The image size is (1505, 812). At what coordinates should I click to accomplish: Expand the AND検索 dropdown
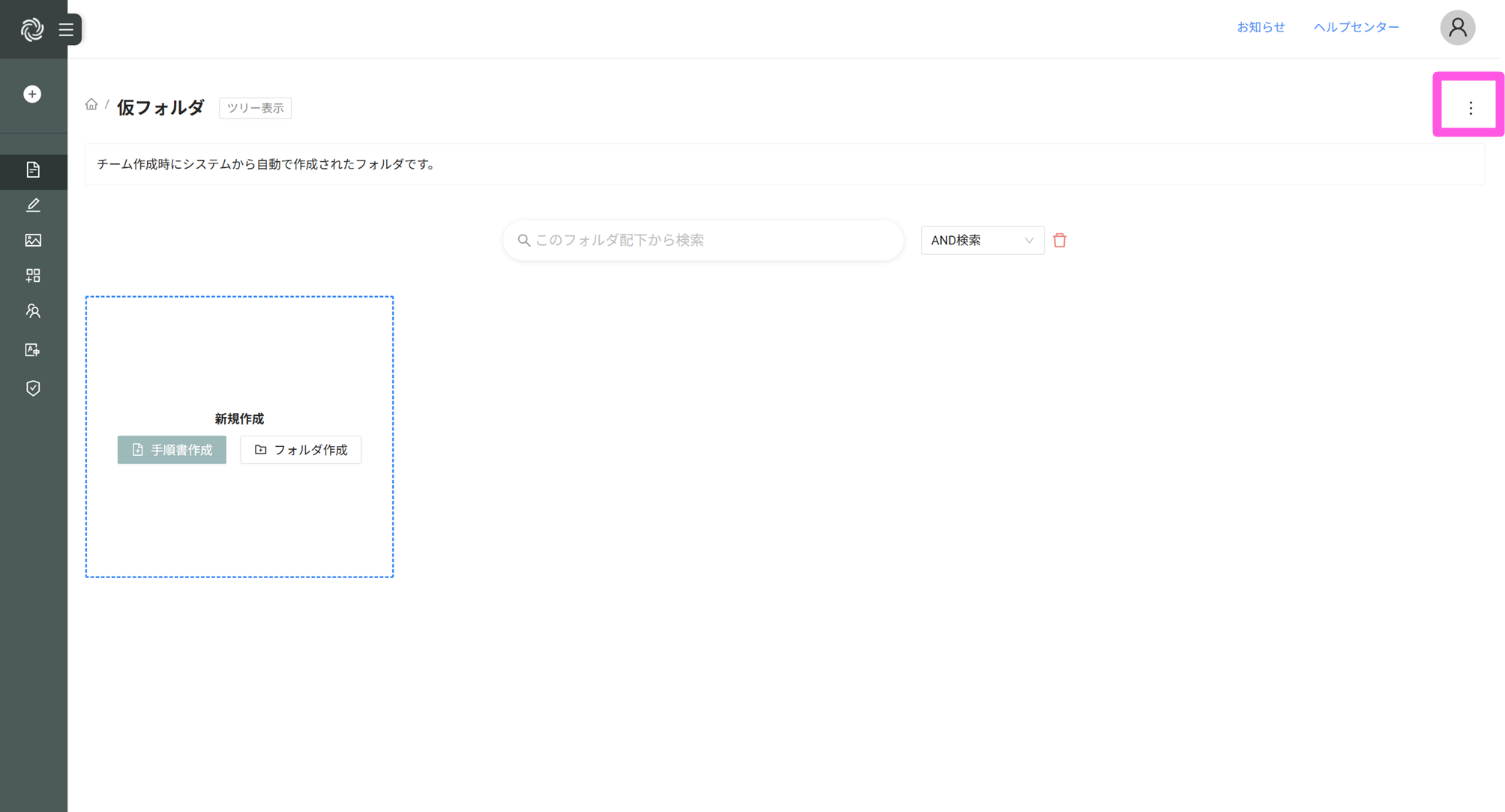tap(982, 240)
